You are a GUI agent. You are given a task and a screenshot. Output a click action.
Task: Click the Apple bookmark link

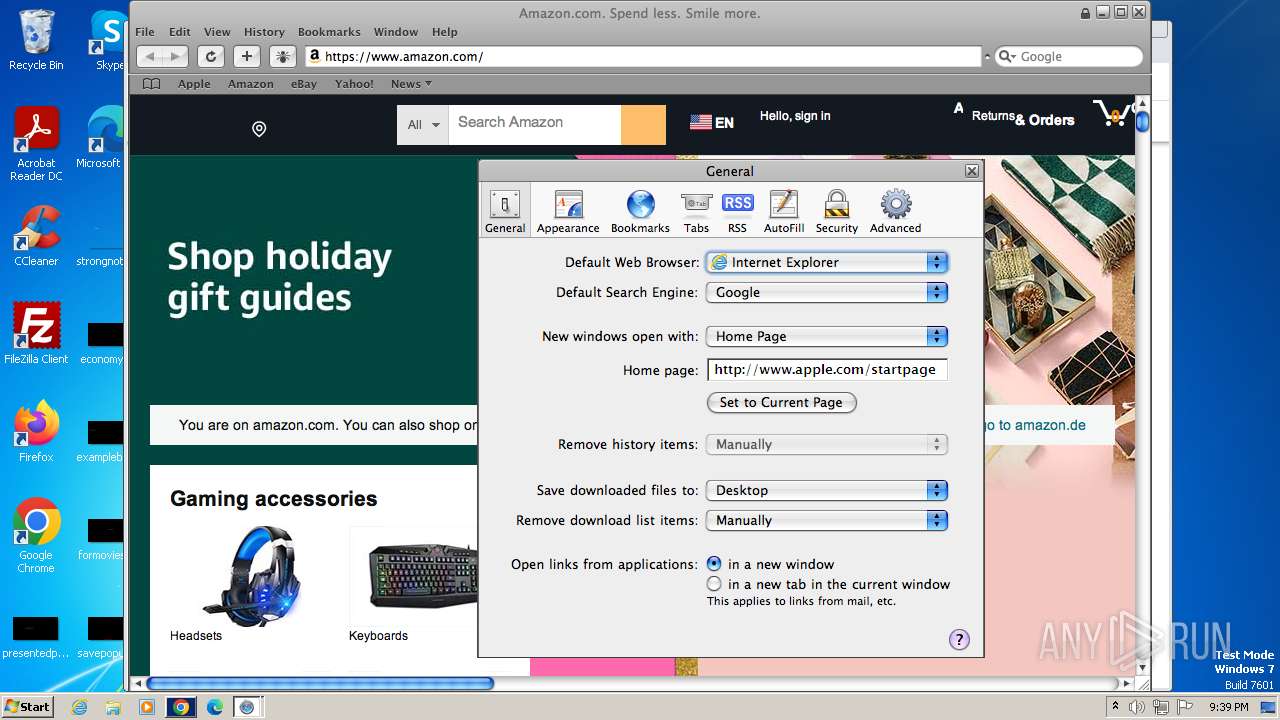click(194, 84)
